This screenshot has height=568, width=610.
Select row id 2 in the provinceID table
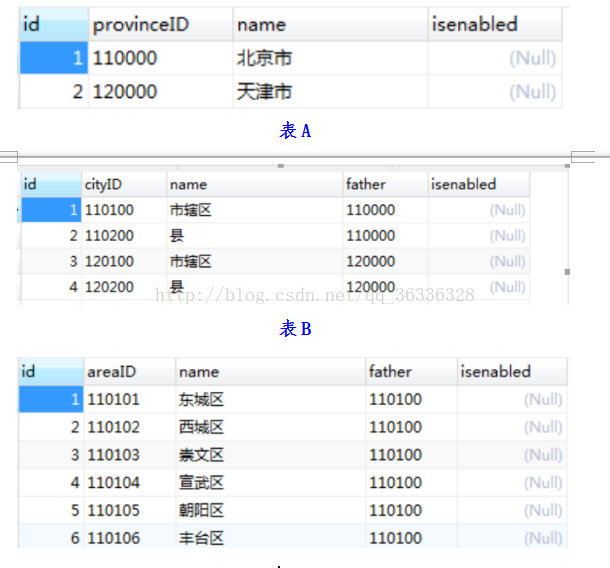(54, 92)
